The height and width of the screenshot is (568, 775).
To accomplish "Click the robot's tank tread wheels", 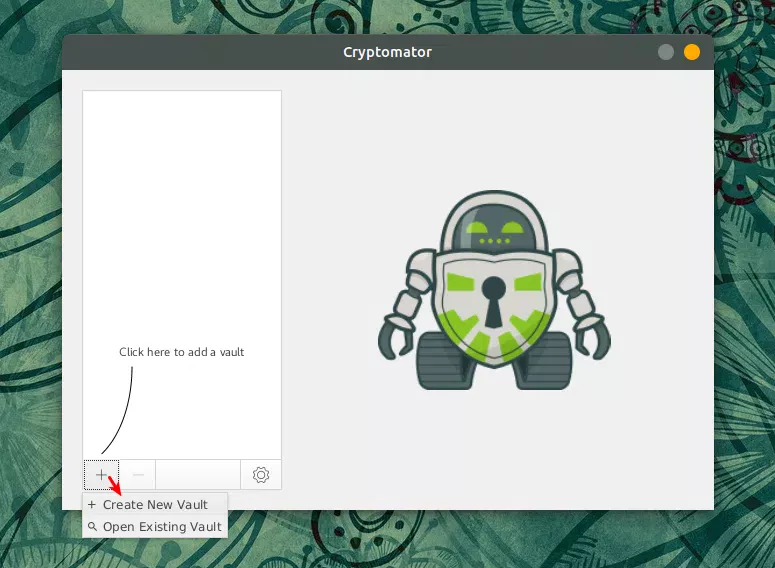I will [494, 370].
